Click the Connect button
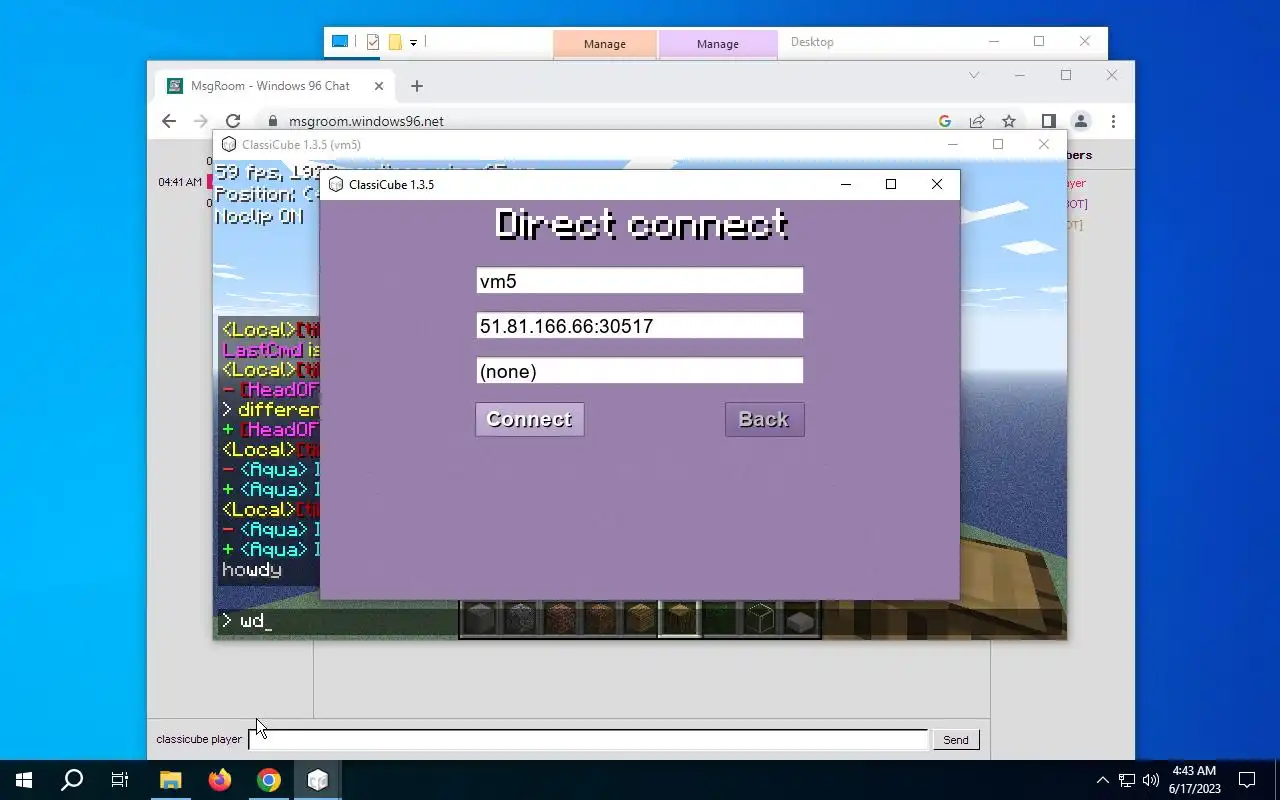The image size is (1280, 800). click(530, 419)
